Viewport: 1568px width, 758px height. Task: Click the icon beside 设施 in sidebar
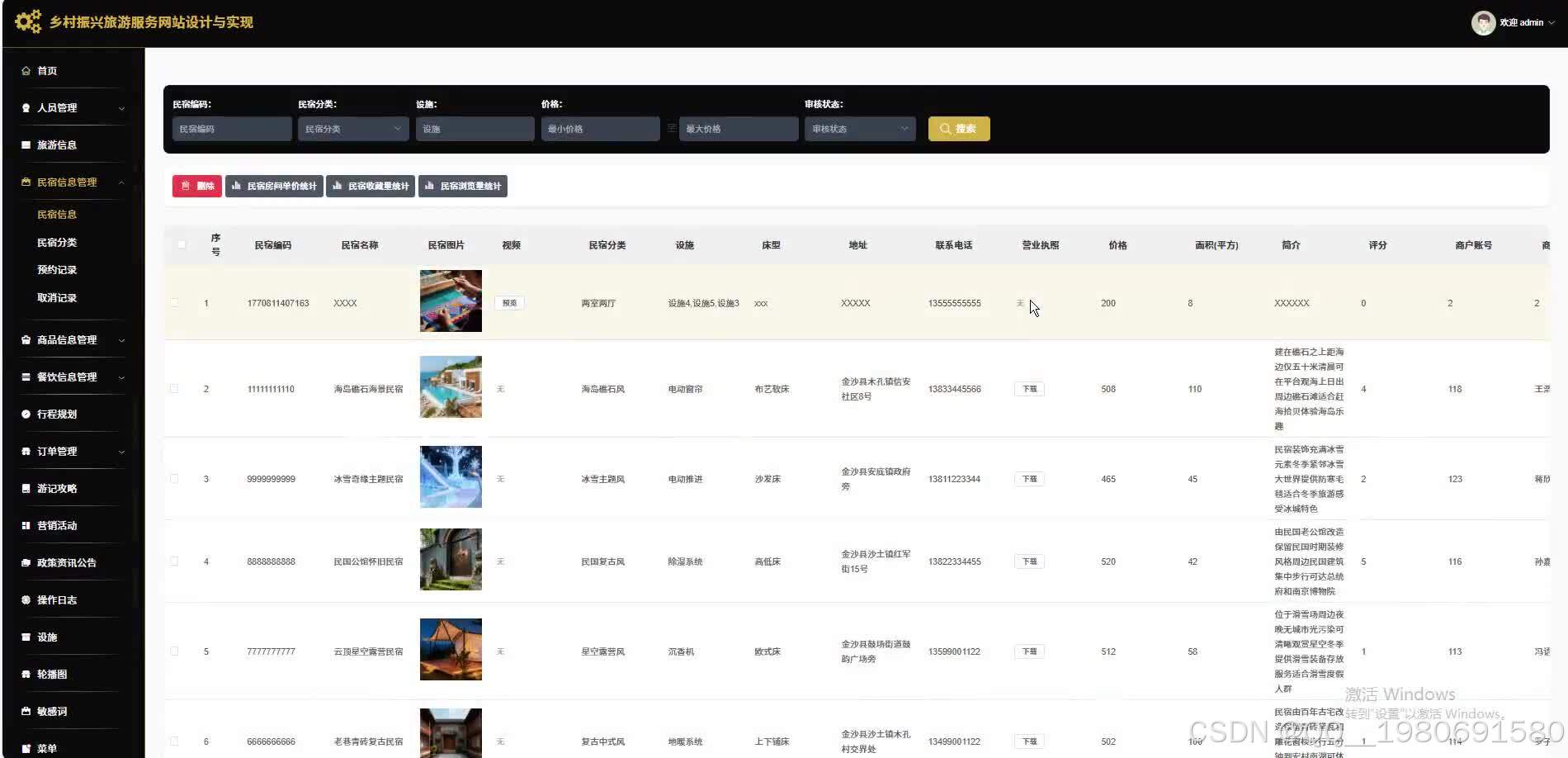coord(26,637)
